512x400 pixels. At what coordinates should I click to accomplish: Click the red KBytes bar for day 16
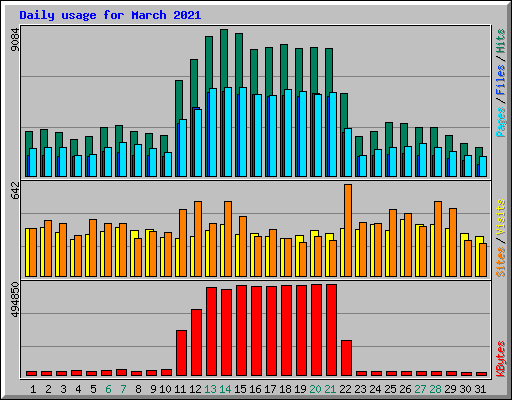pos(256,331)
